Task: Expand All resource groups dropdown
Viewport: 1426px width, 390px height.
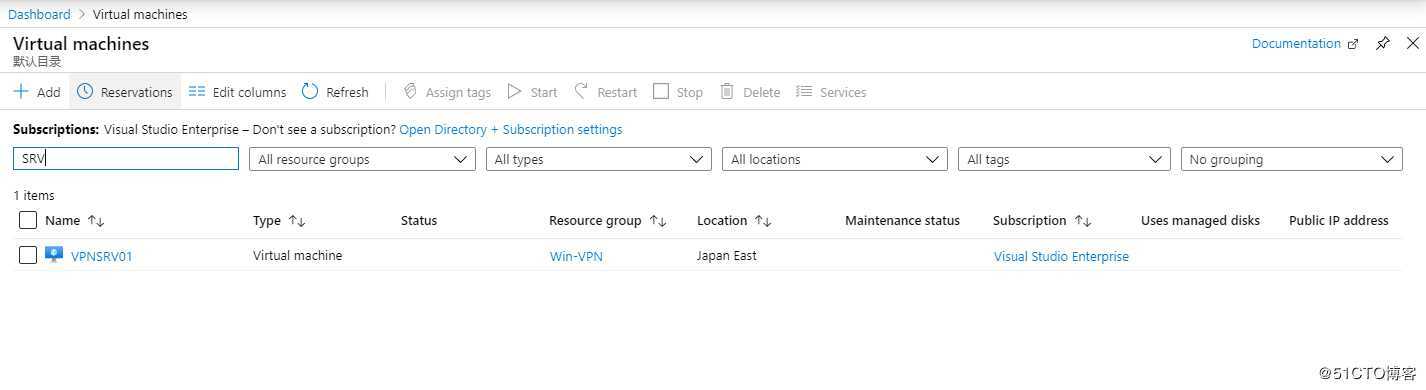Action: (362, 159)
